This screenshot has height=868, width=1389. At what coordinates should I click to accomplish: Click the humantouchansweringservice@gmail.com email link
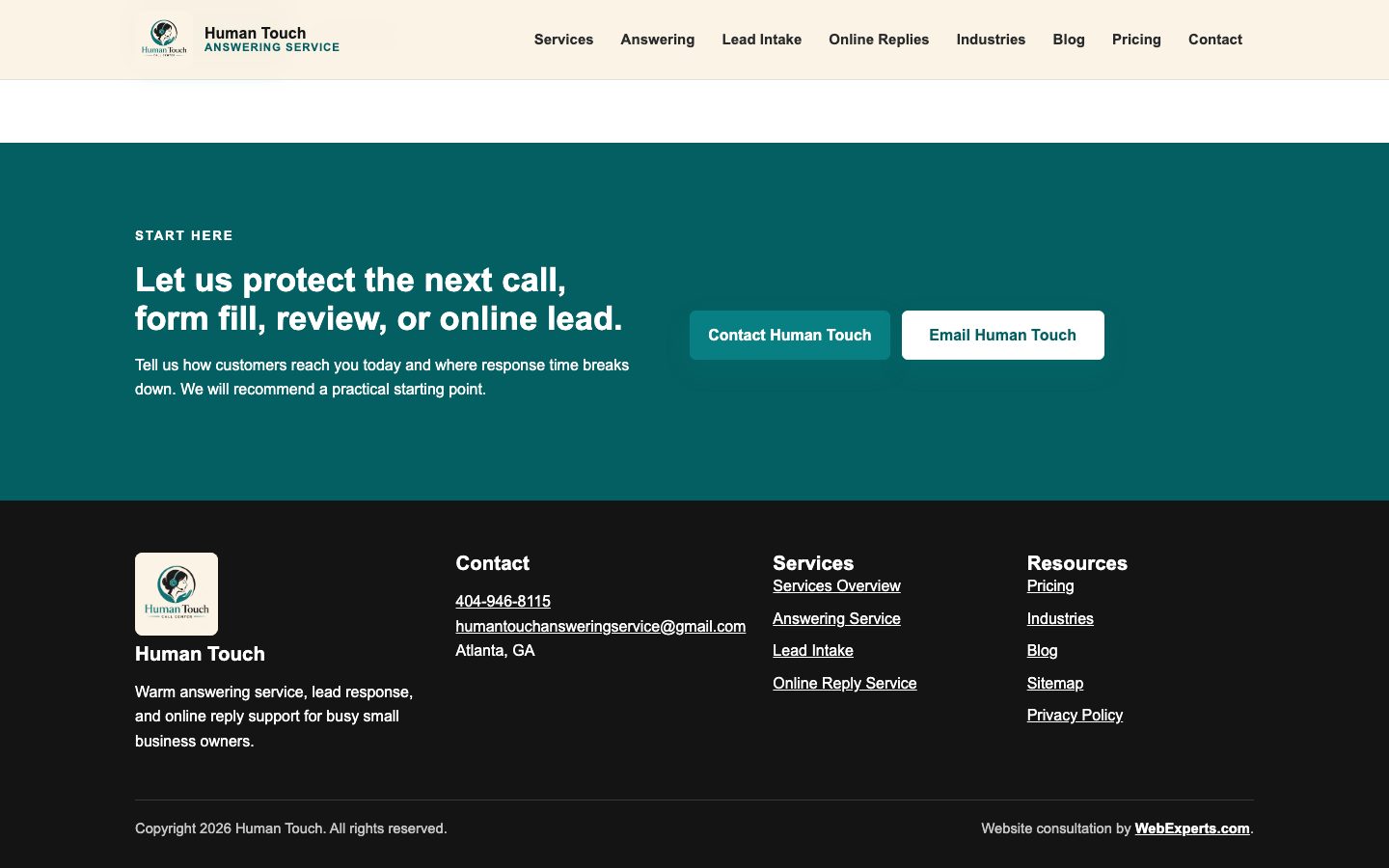point(600,626)
